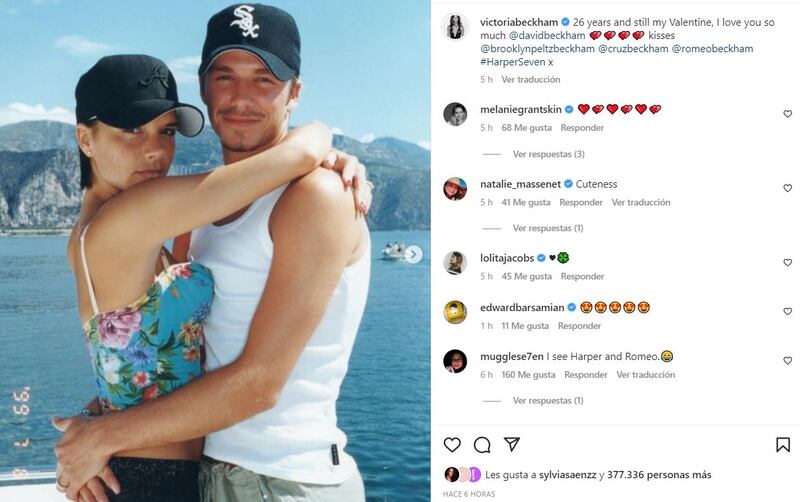The height and width of the screenshot is (502, 800).
Task: Share the post via paper plane icon
Action: tap(512, 444)
